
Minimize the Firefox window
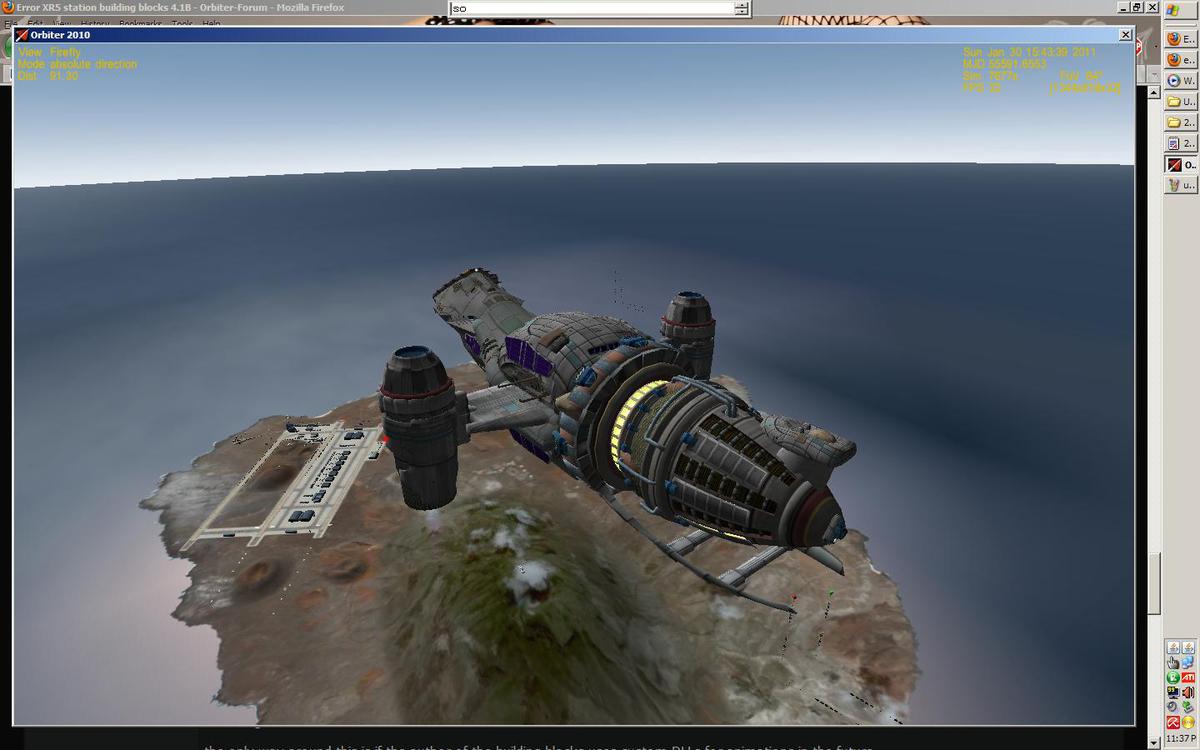pyautogui.click(x=1123, y=7)
